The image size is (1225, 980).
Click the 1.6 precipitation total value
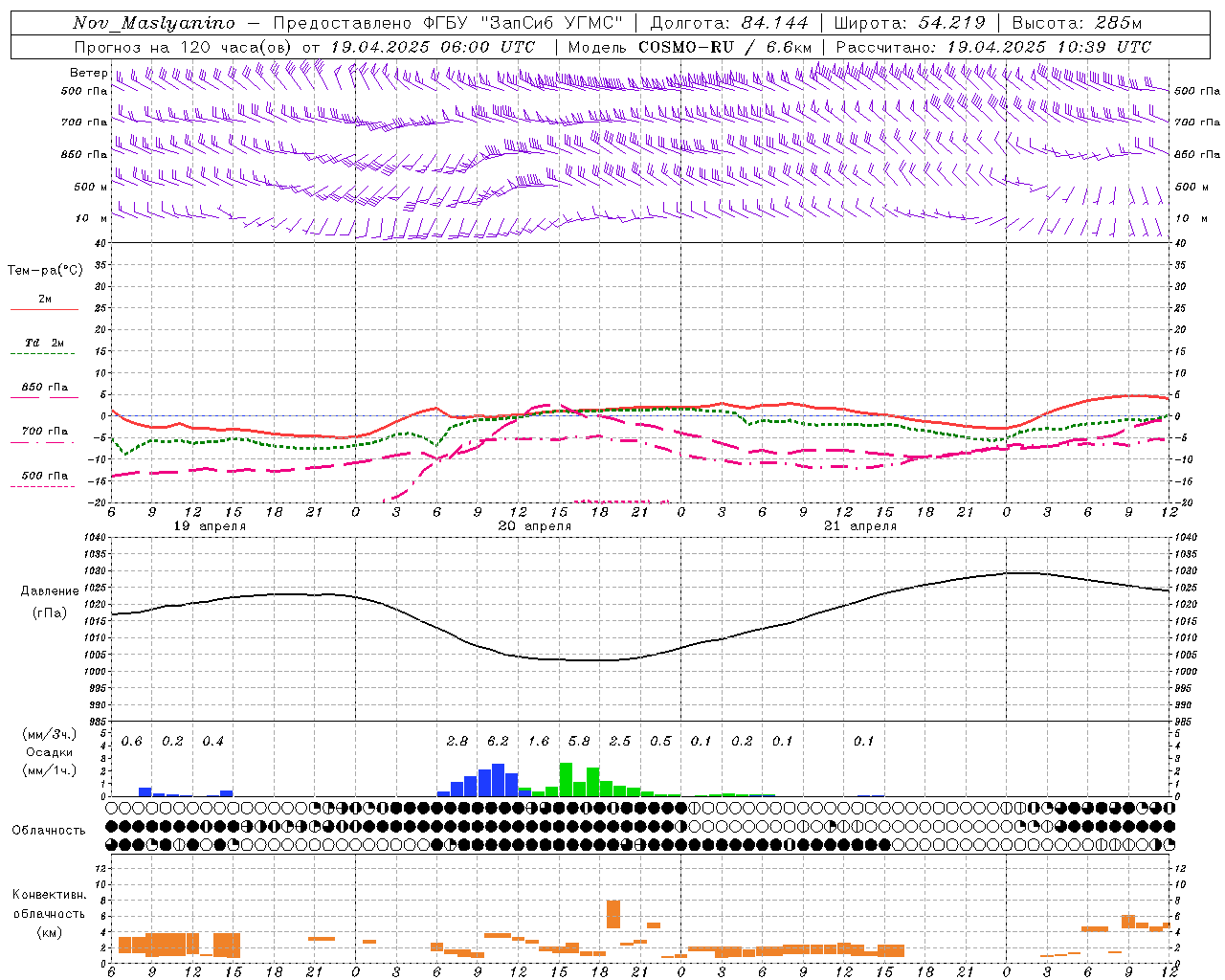539,742
